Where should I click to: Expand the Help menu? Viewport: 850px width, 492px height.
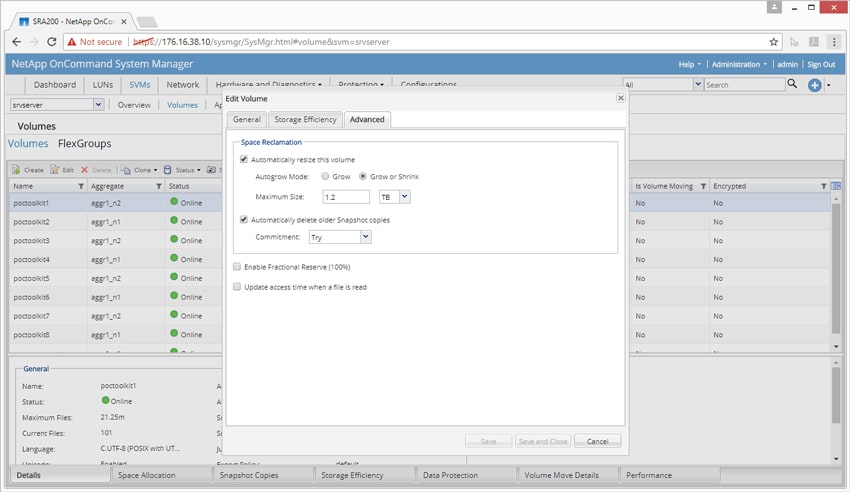point(690,64)
